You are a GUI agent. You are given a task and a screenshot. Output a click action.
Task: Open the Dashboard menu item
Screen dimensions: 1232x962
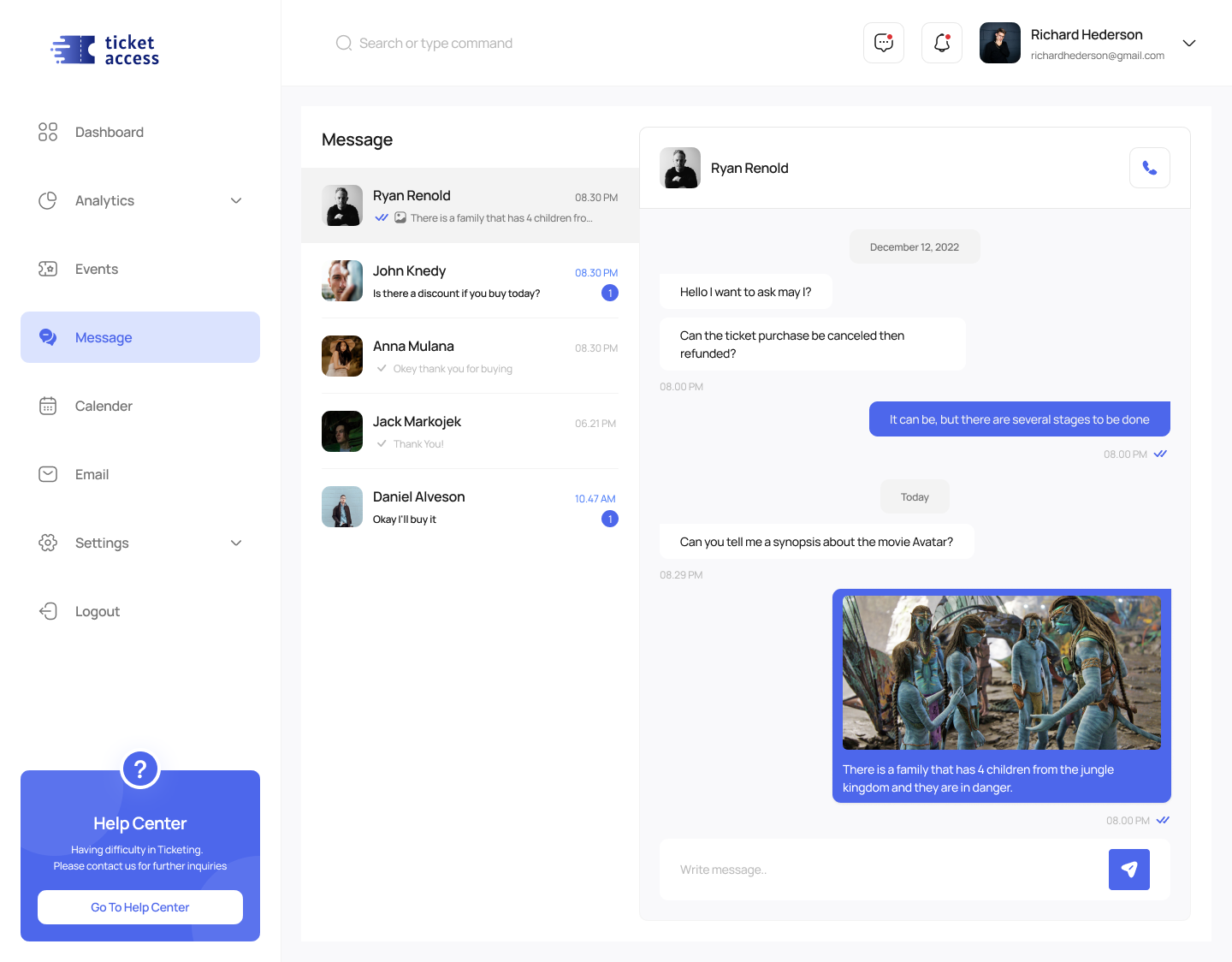pos(140,132)
